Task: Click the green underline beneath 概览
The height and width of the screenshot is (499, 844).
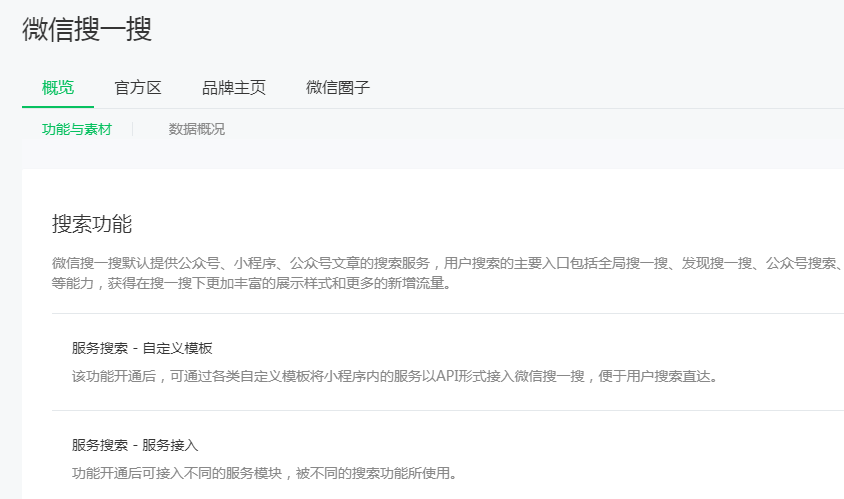Action: pos(58,106)
